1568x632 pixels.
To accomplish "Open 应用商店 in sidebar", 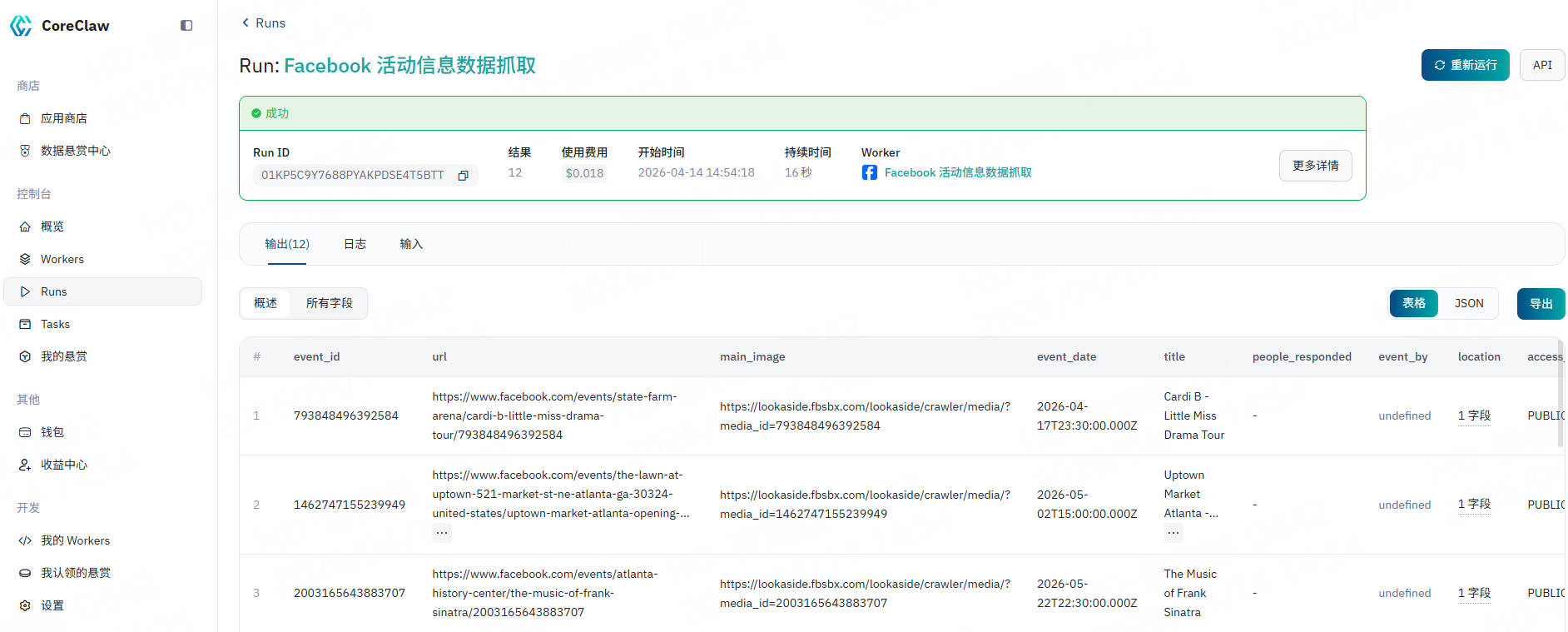I will tap(63, 118).
